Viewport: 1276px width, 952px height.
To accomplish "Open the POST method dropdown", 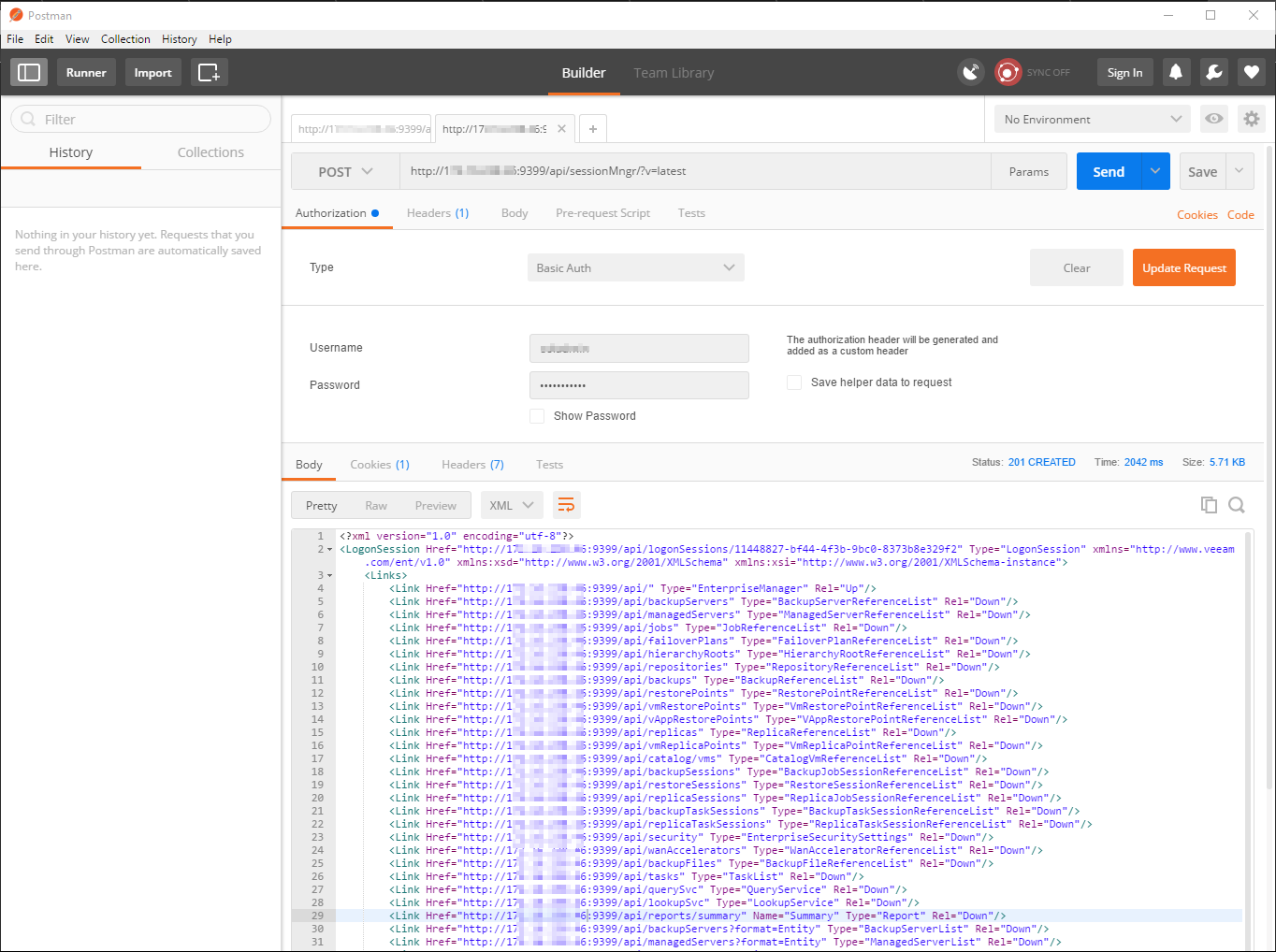I will click(x=345, y=172).
